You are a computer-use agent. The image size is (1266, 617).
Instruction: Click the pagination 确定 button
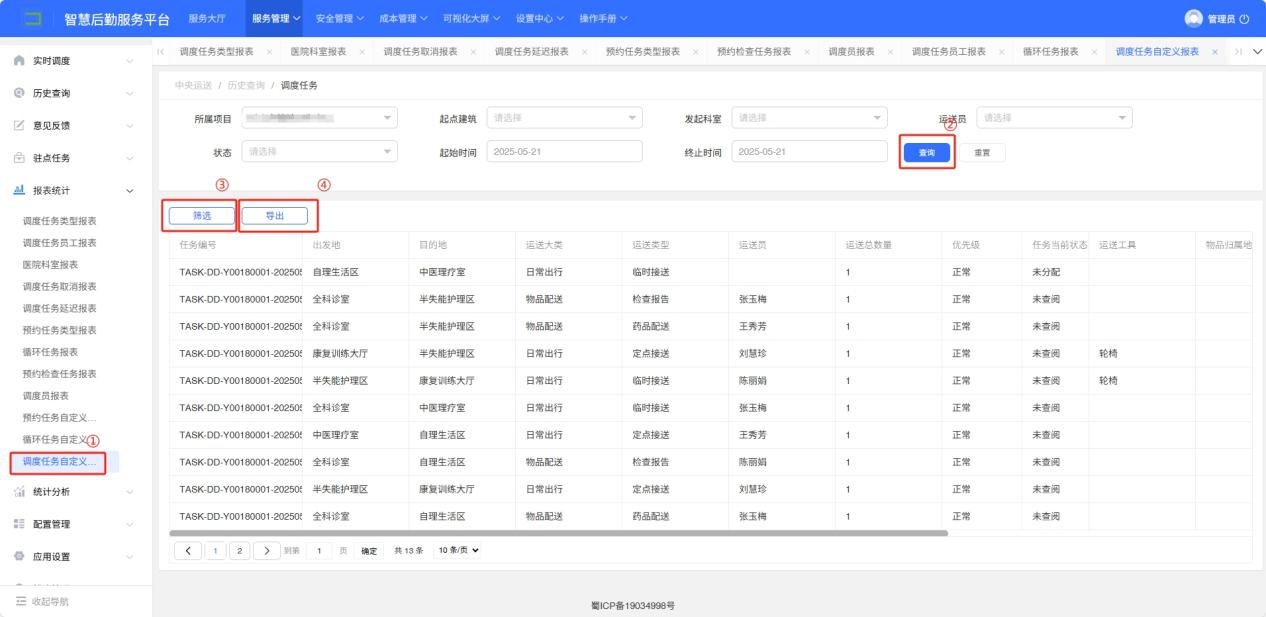pyautogui.click(x=370, y=549)
